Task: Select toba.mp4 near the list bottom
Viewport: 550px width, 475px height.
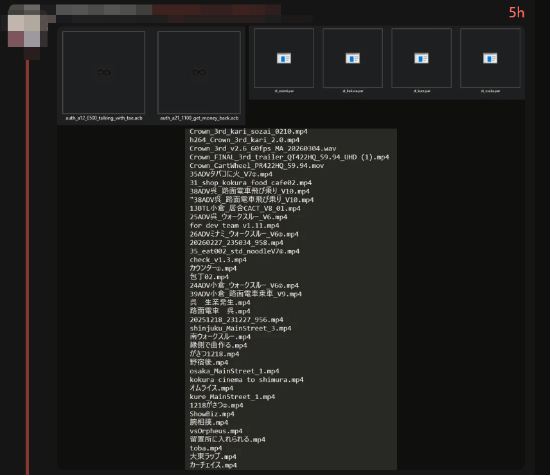Action: coord(206,448)
